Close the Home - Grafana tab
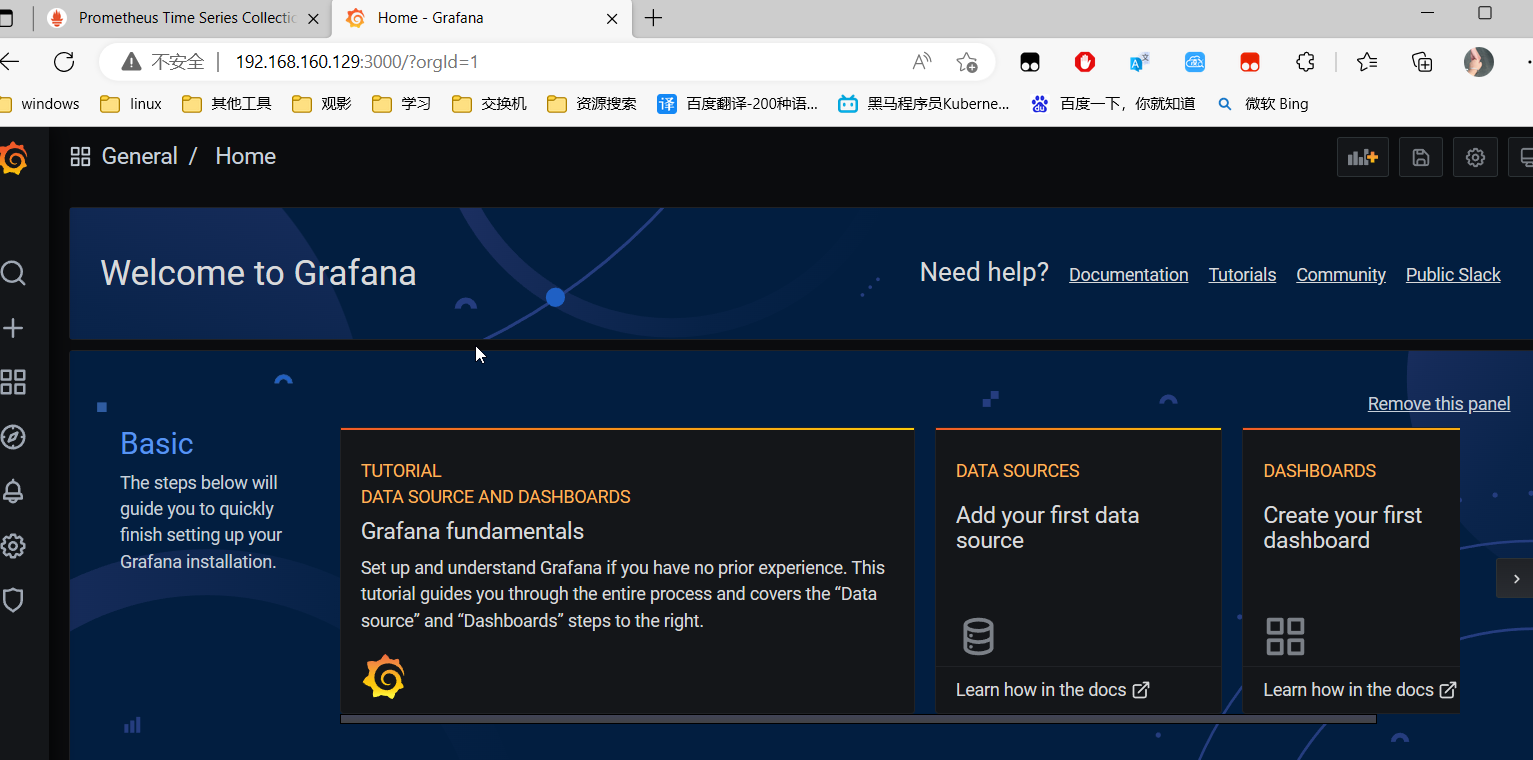Image resolution: width=1533 pixels, height=760 pixels. pos(612,18)
